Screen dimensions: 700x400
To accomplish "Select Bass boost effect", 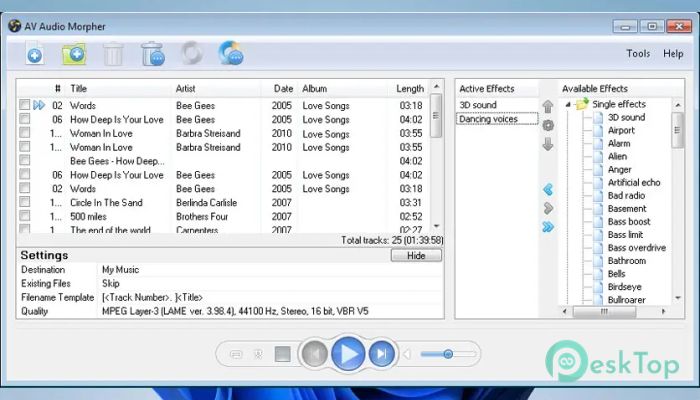I will point(629,221).
